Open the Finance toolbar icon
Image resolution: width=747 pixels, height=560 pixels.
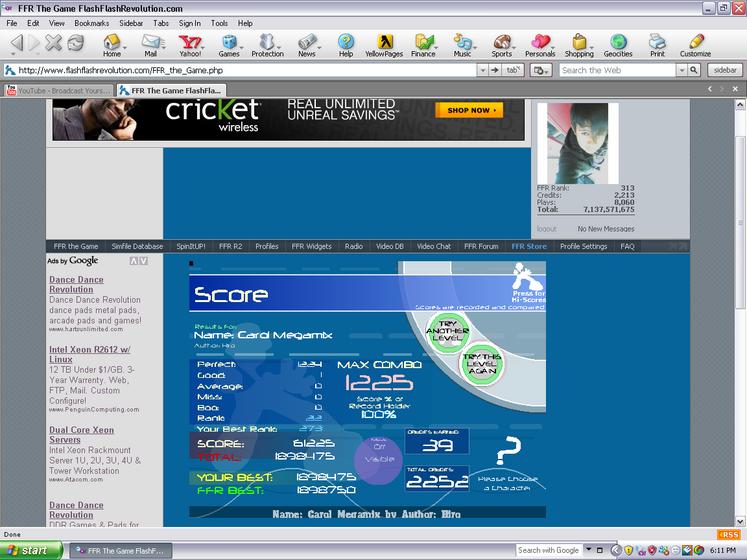(x=423, y=46)
